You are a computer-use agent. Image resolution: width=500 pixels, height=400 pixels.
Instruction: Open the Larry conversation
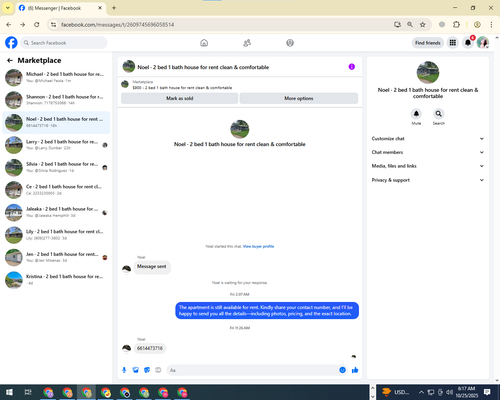[x=56, y=145]
